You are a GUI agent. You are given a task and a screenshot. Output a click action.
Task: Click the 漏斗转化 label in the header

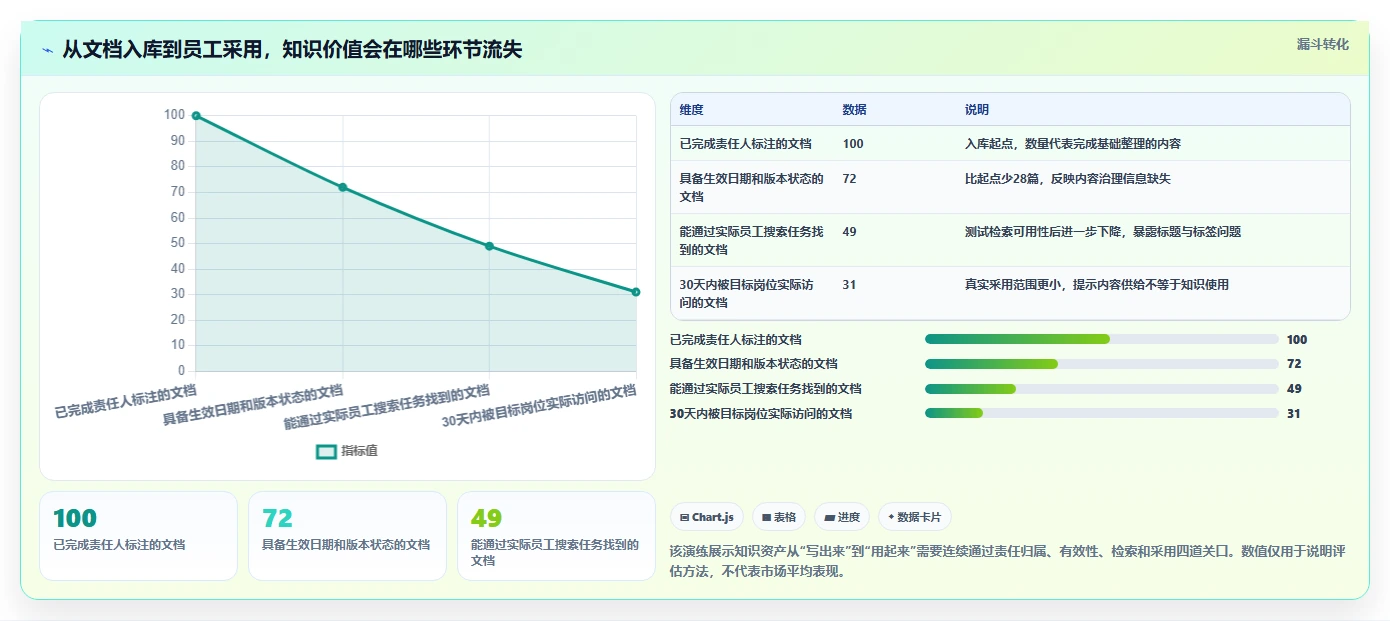tap(1322, 45)
